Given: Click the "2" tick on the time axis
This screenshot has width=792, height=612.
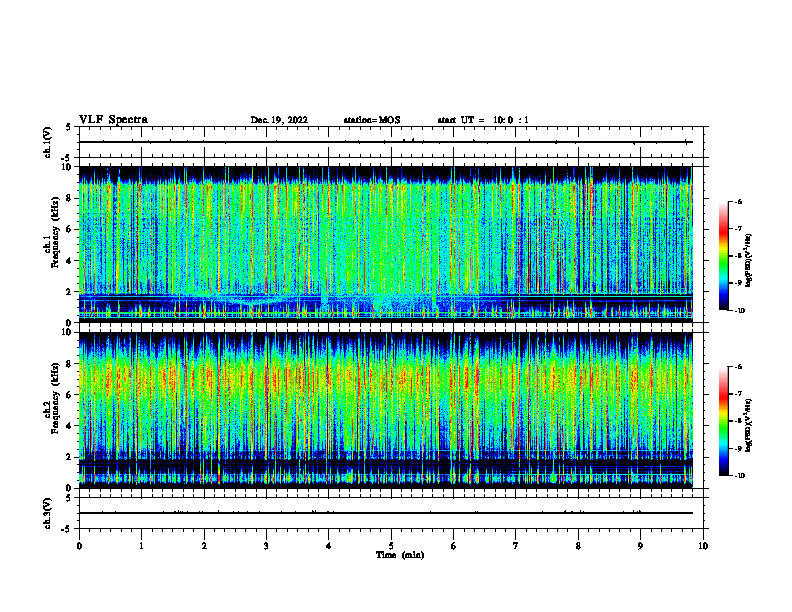Looking at the screenshot, I should 204,546.
